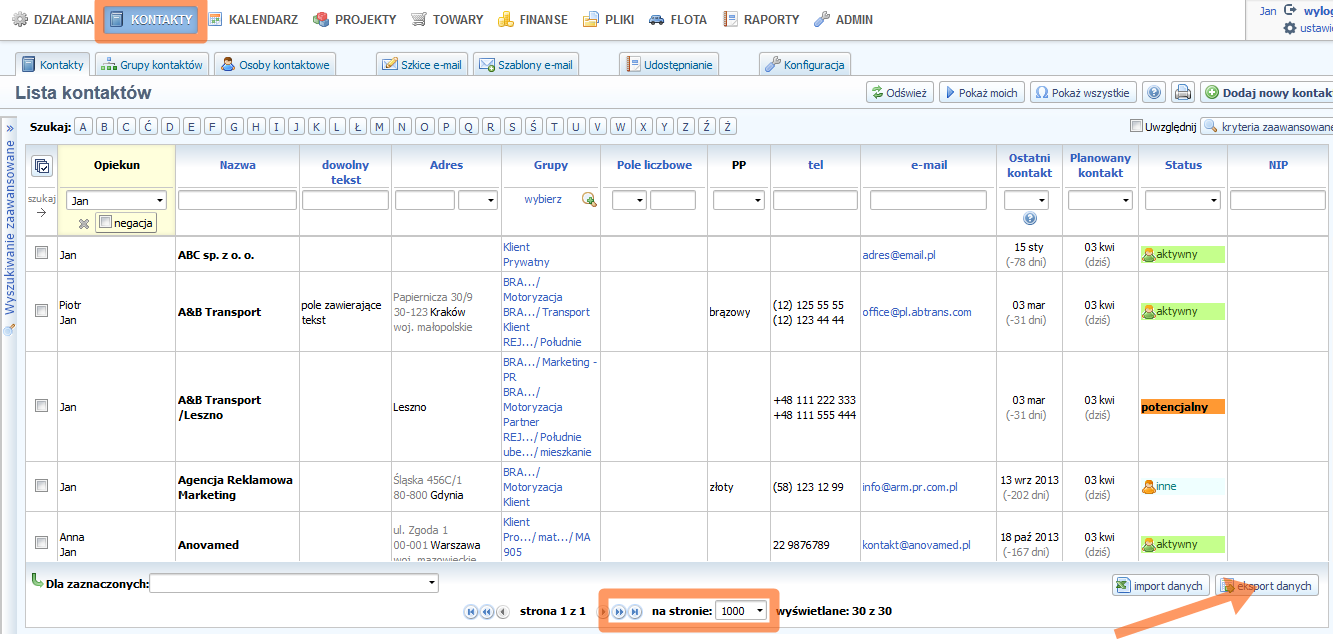Image resolution: width=1333 pixels, height=639 pixels.
Task: Expand the na stronie 1000 dropdown
Action: pos(741,611)
